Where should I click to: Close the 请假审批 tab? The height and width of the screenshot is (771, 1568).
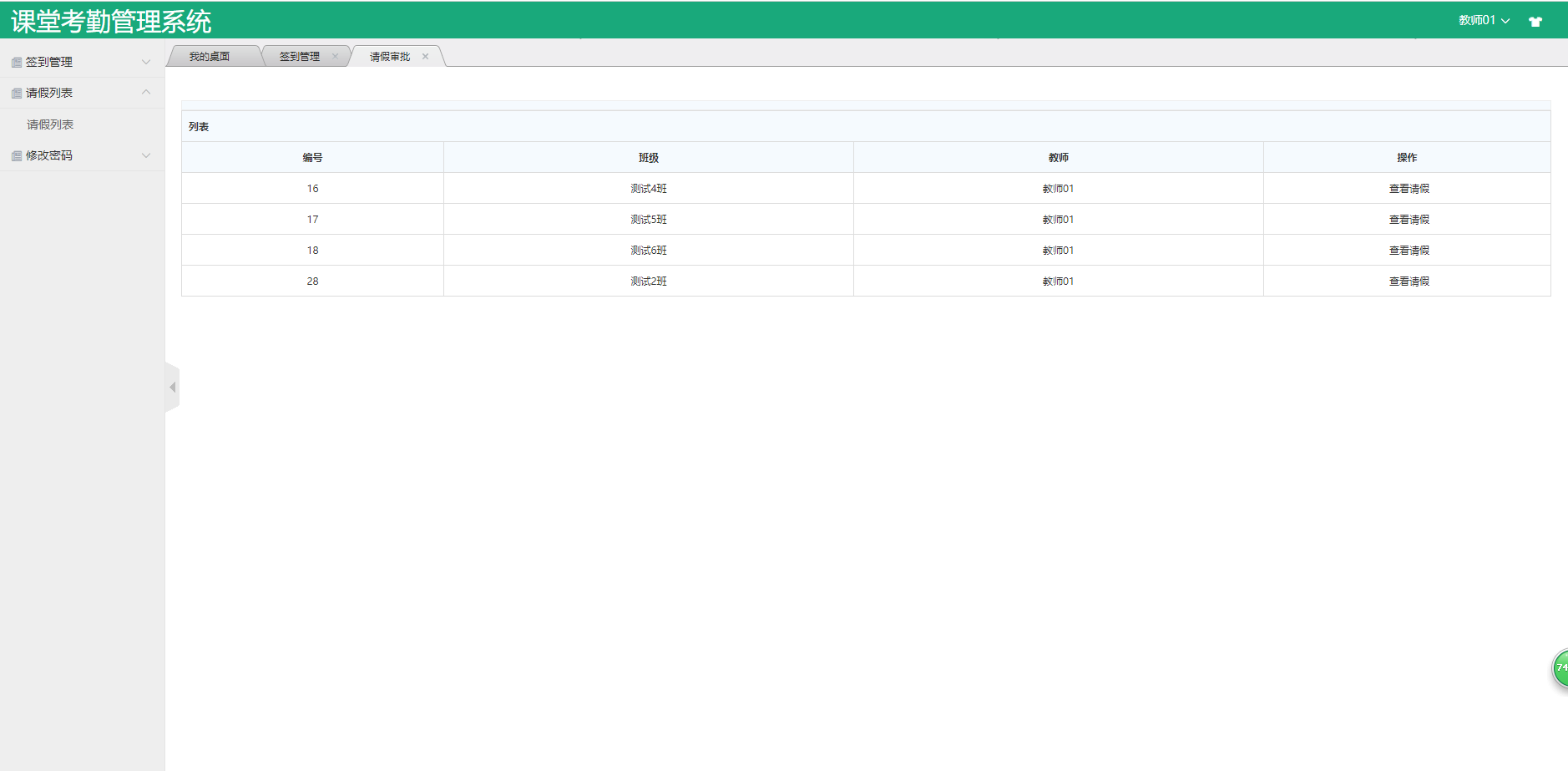[x=425, y=57]
